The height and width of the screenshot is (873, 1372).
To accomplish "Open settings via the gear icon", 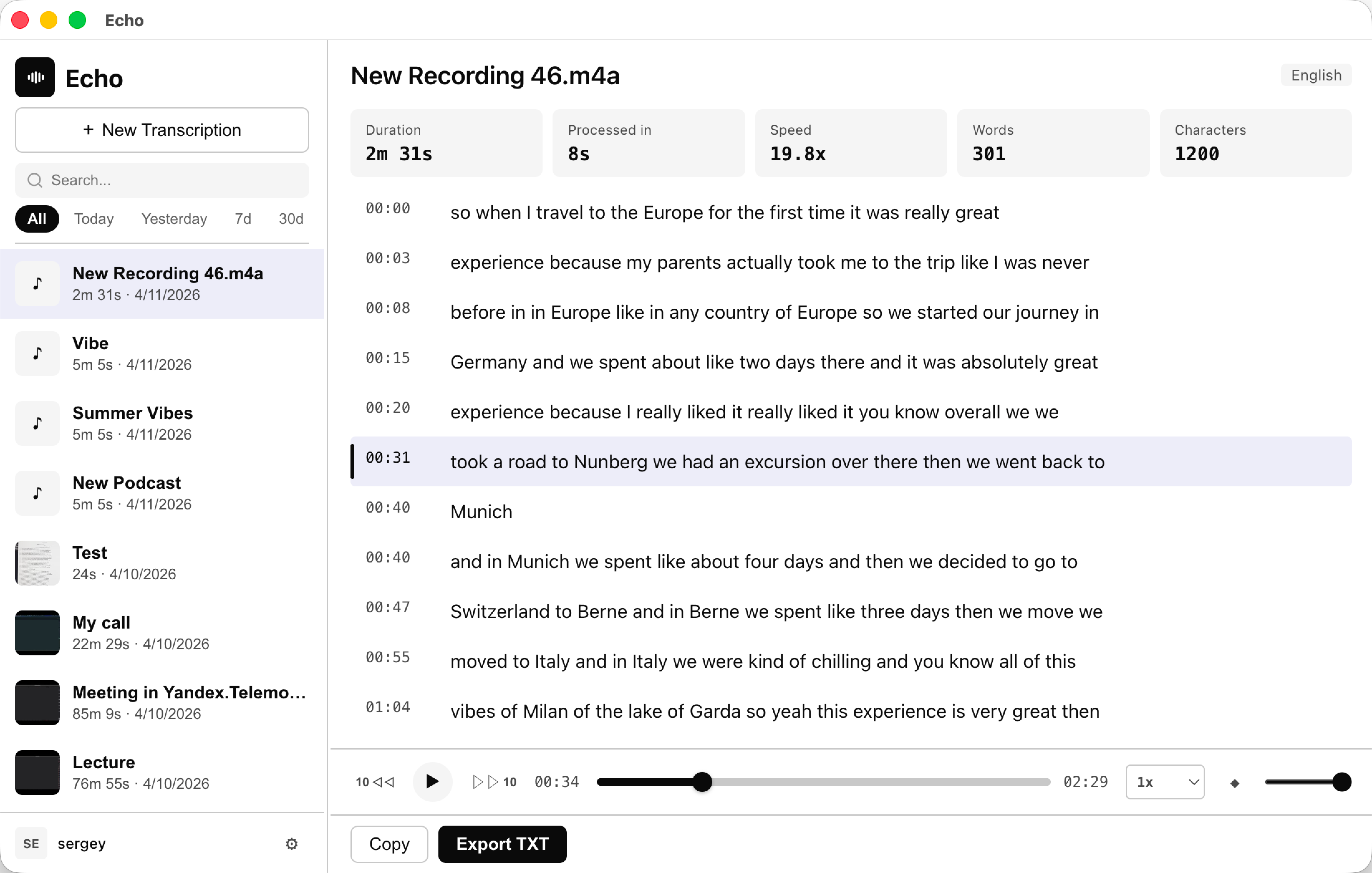I will 291,844.
